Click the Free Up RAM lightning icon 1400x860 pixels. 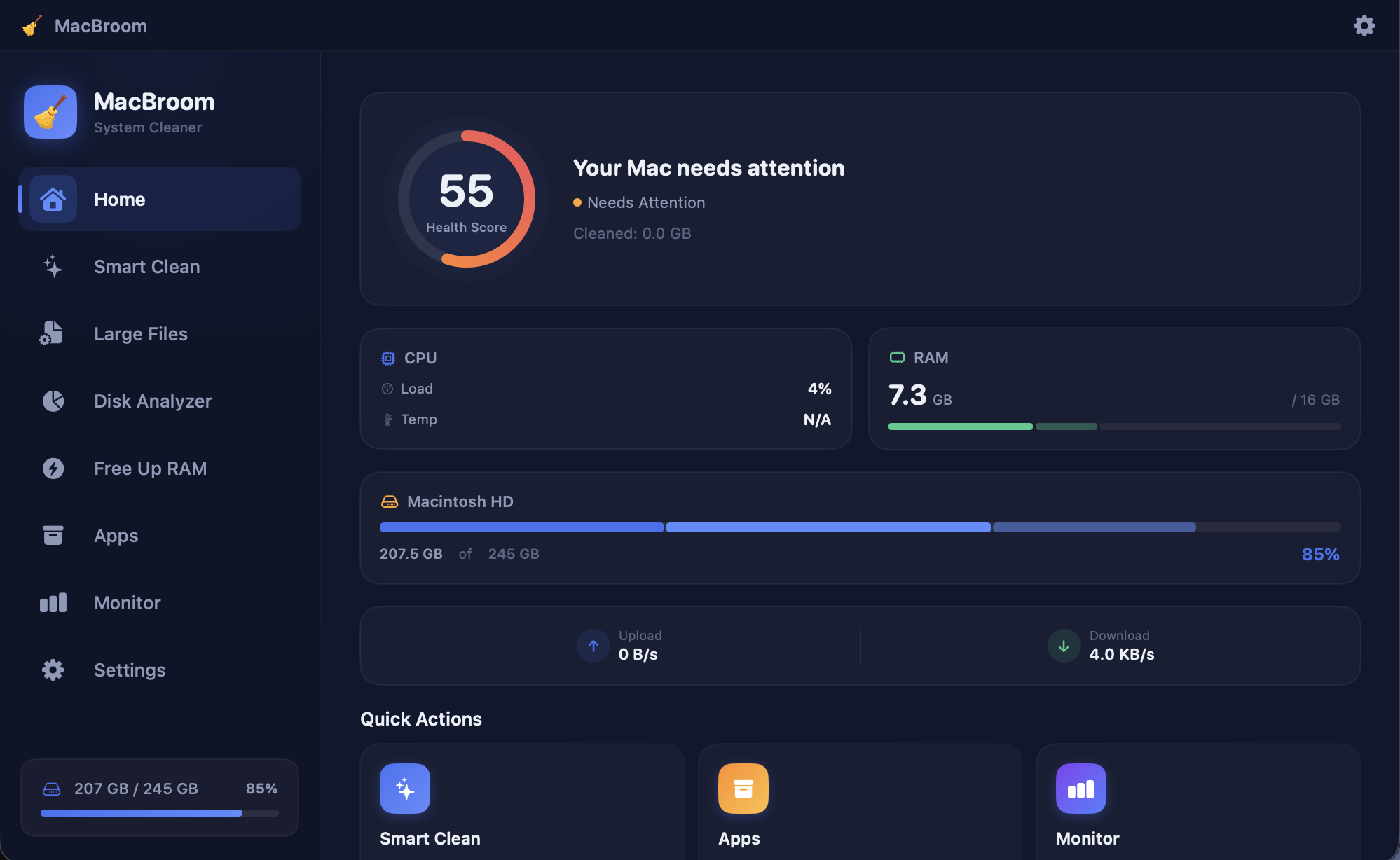click(53, 468)
